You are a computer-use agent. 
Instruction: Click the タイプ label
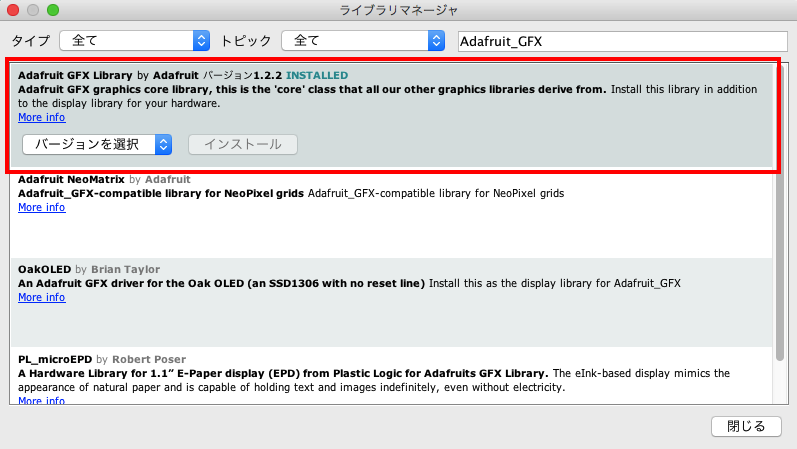(31, 41)
